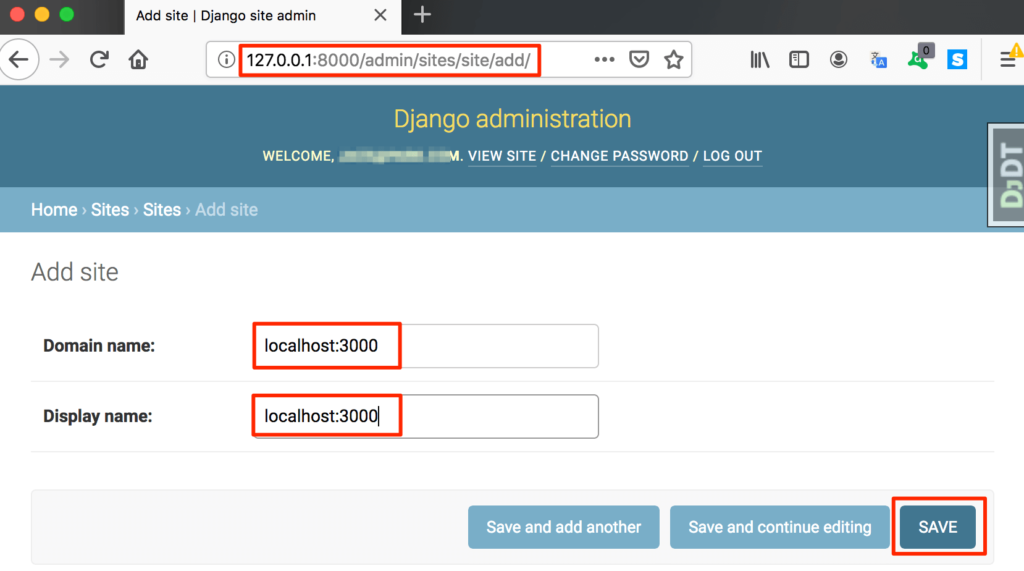Screen dimensions: 1024x571
Task: Go to Home in breadcrumbs
Action: tap(54, 210)
